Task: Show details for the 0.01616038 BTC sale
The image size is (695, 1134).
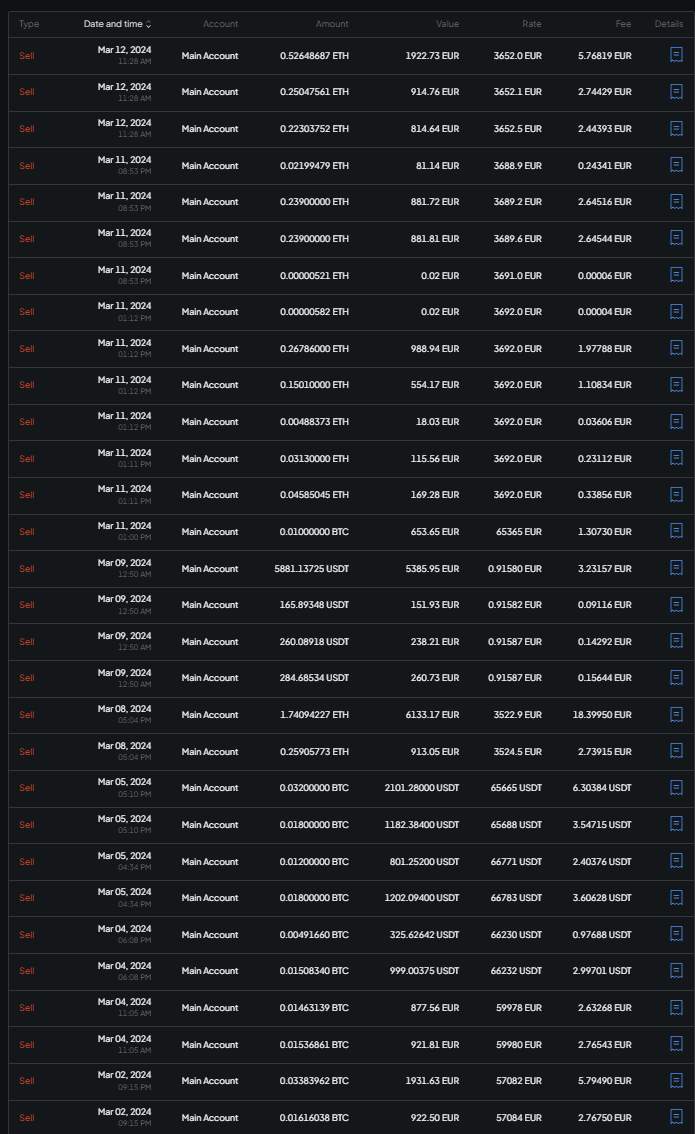Action: 676,1117
